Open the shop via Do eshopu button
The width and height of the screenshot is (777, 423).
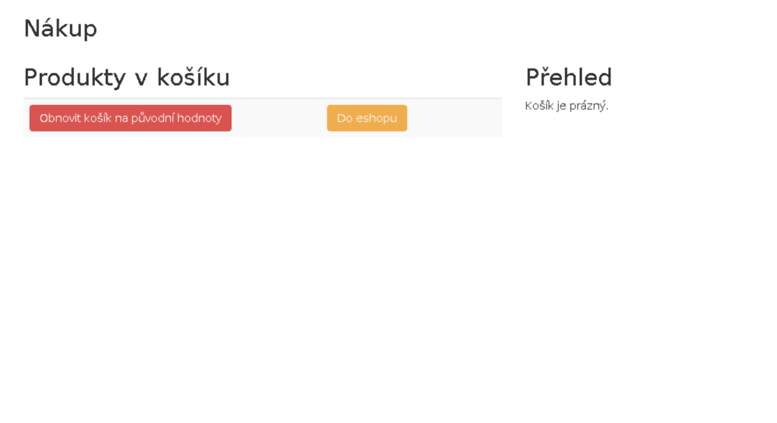point(367,118)
